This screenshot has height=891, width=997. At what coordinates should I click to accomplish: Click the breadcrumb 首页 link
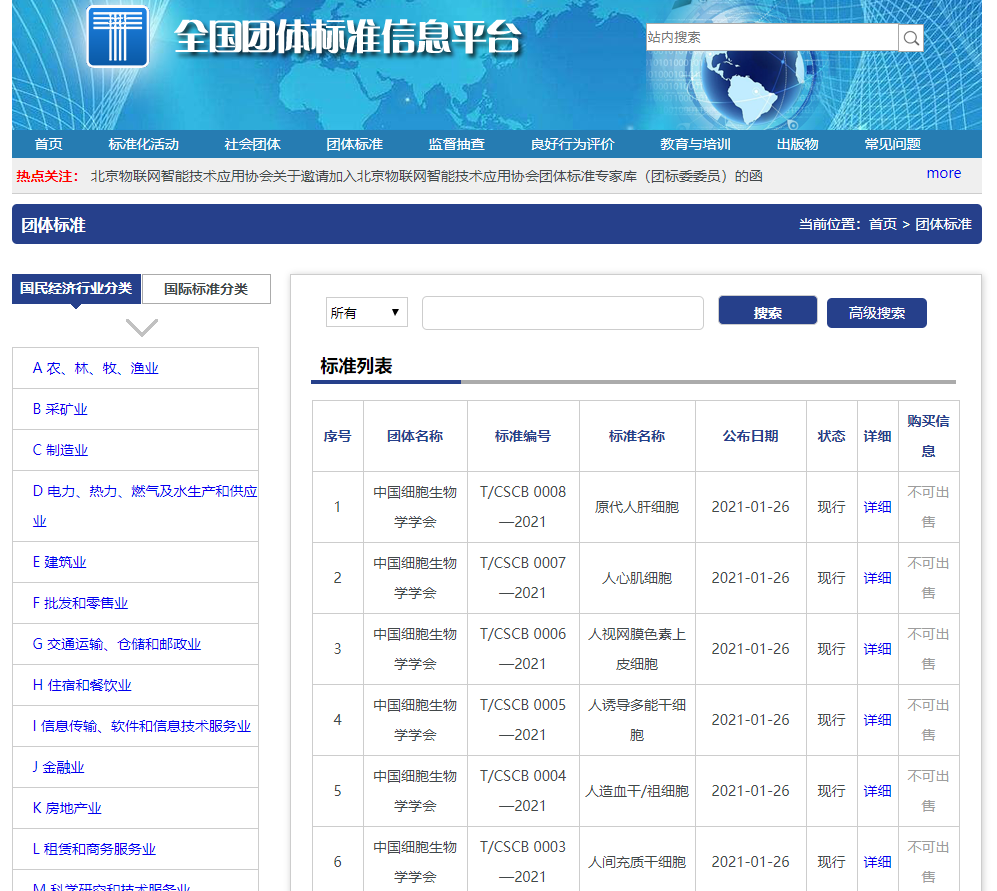[x=882, y=224]
